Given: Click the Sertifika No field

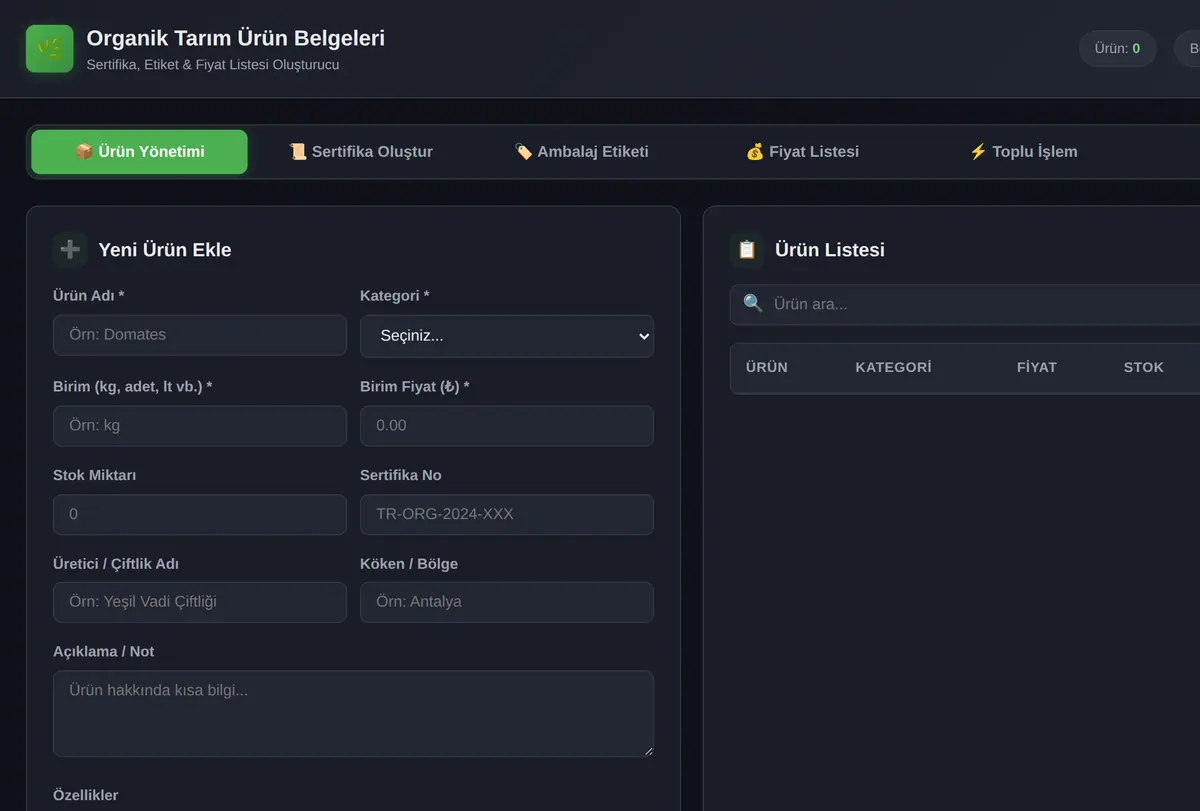Looking at the screenshot, I should (x=507, y=514).
